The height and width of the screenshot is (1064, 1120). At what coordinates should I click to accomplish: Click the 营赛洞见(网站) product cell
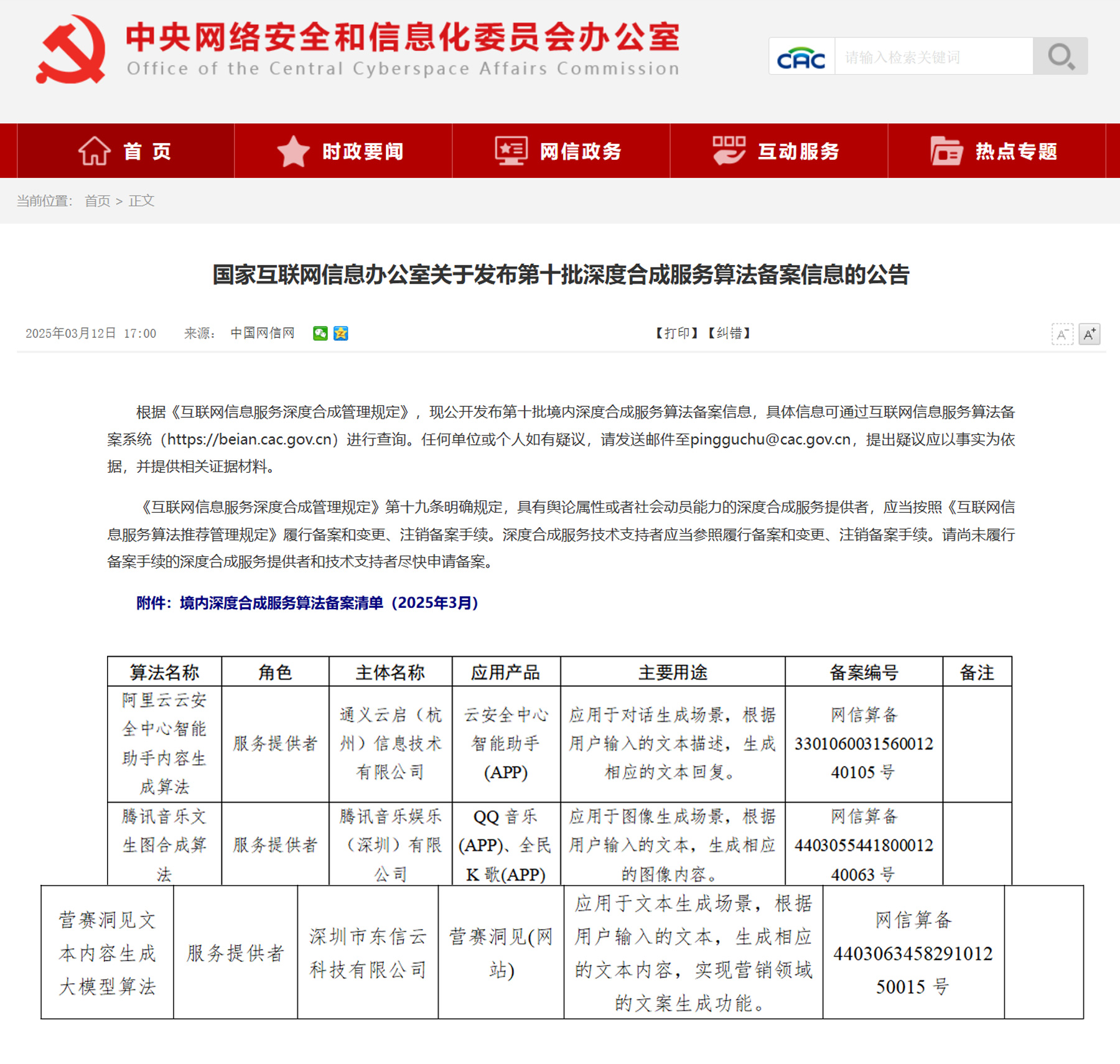[x=501, y=953]
